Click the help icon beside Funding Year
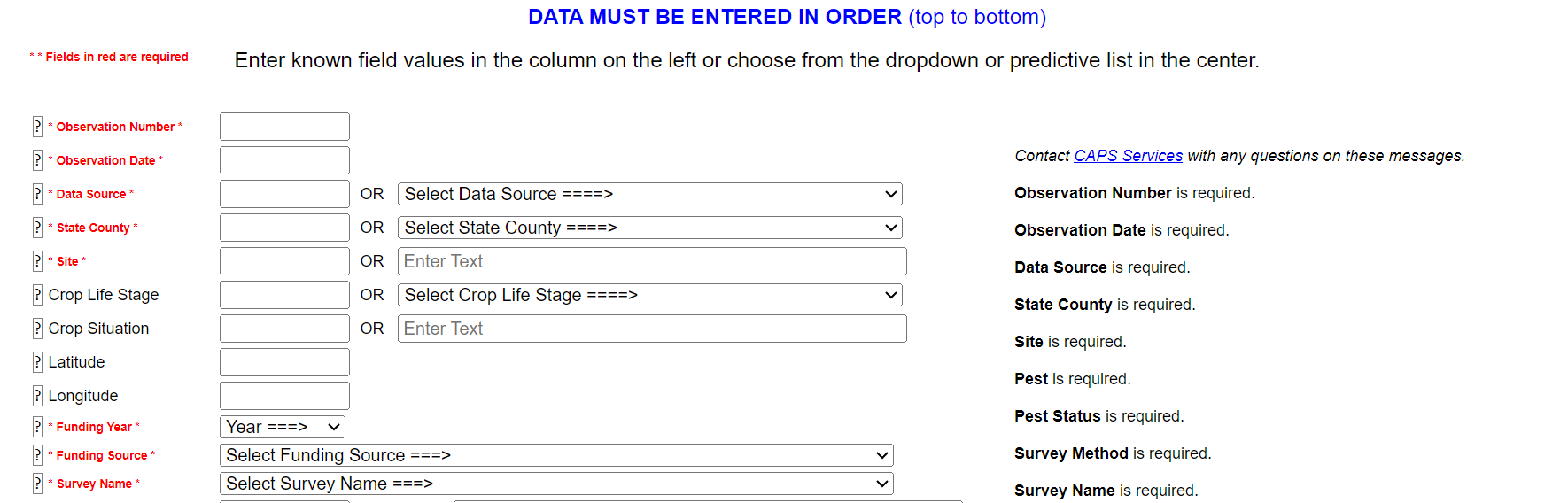Screen dimensions: 1568x503 [37, 427]
